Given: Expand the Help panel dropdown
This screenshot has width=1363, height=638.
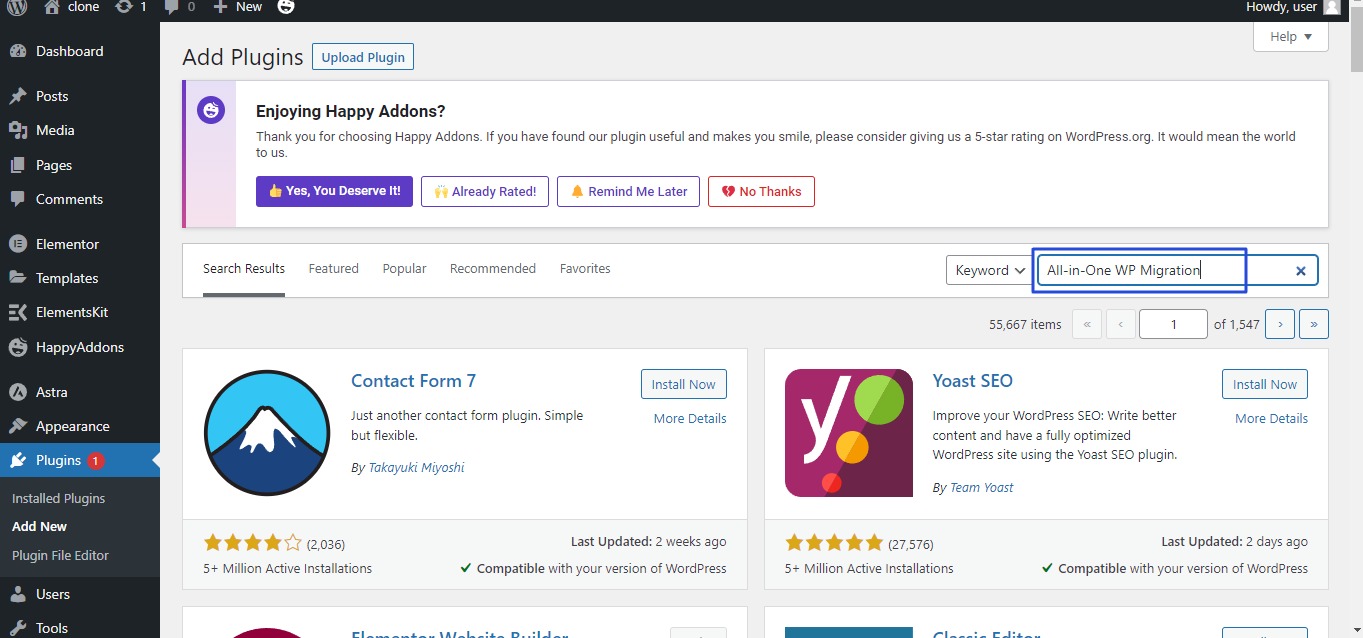Looking at the screenshot, I should click(1290, 37).
